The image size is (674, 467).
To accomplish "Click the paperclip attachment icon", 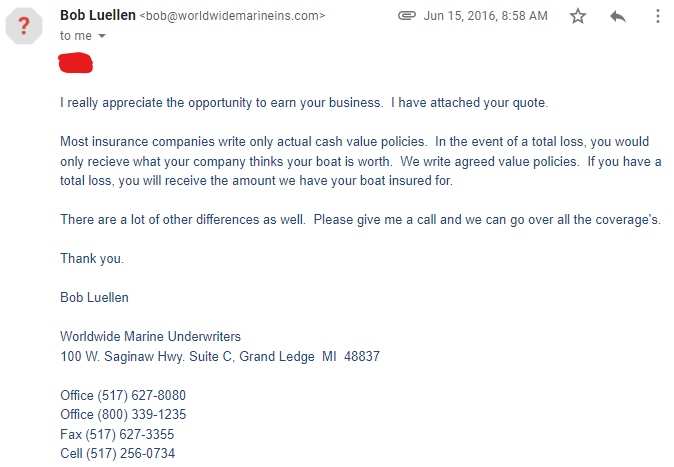I will 407,16.
